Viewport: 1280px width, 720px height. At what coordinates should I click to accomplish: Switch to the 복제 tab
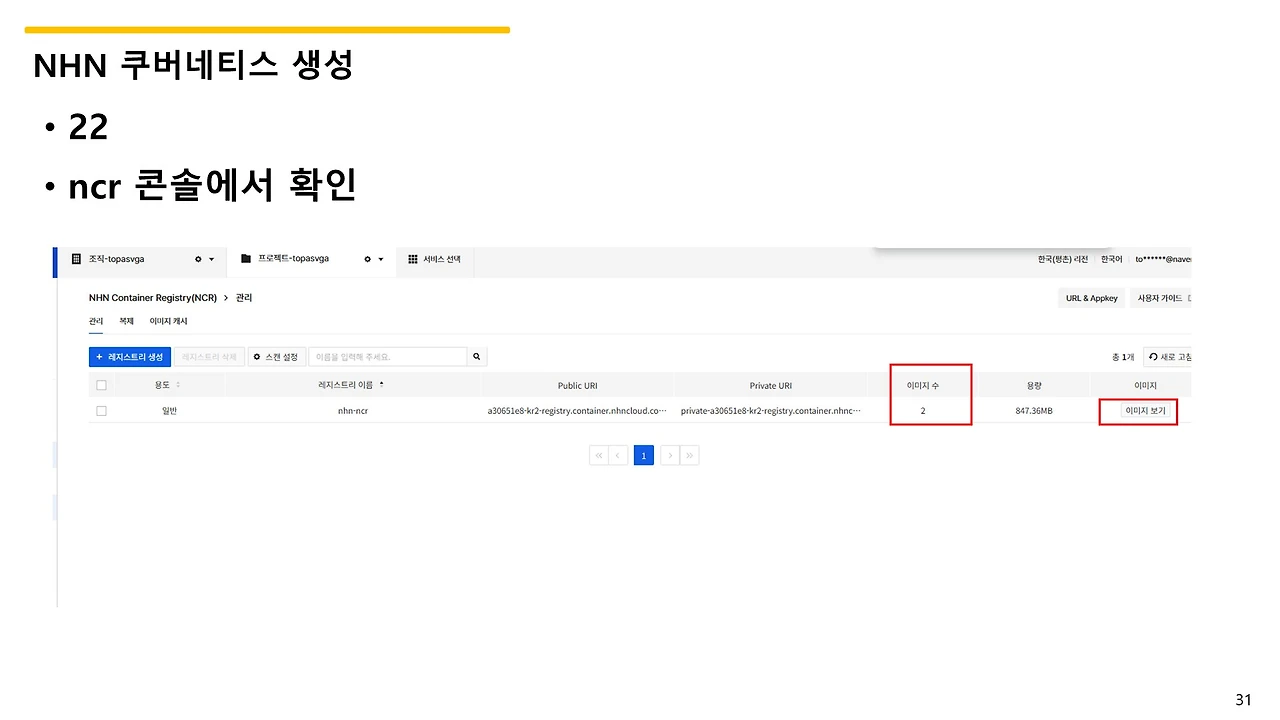(x=125, y=321)
